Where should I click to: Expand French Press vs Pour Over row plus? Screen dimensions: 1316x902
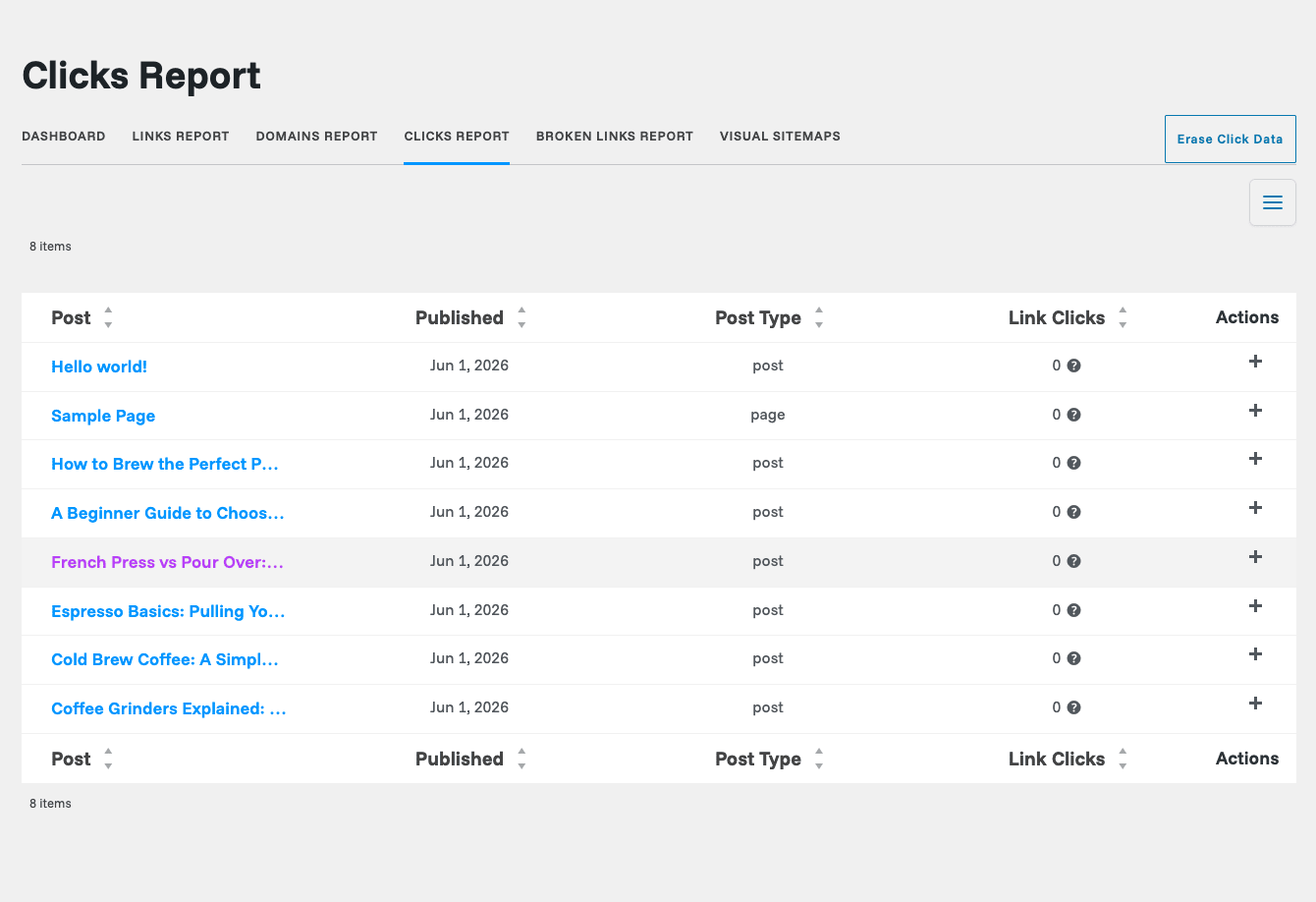click(1255, 557)
